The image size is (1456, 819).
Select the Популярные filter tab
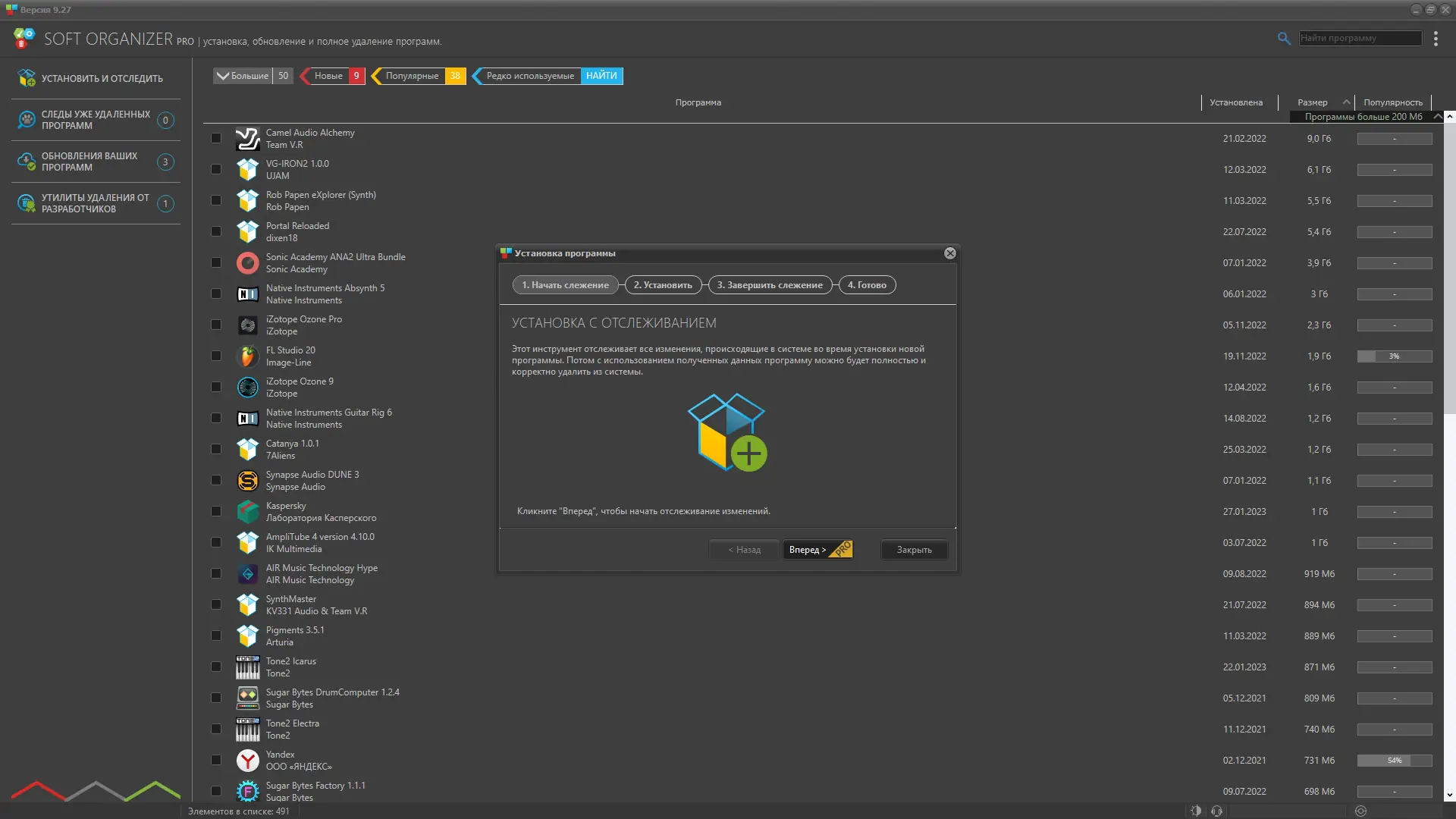point(412,76)
